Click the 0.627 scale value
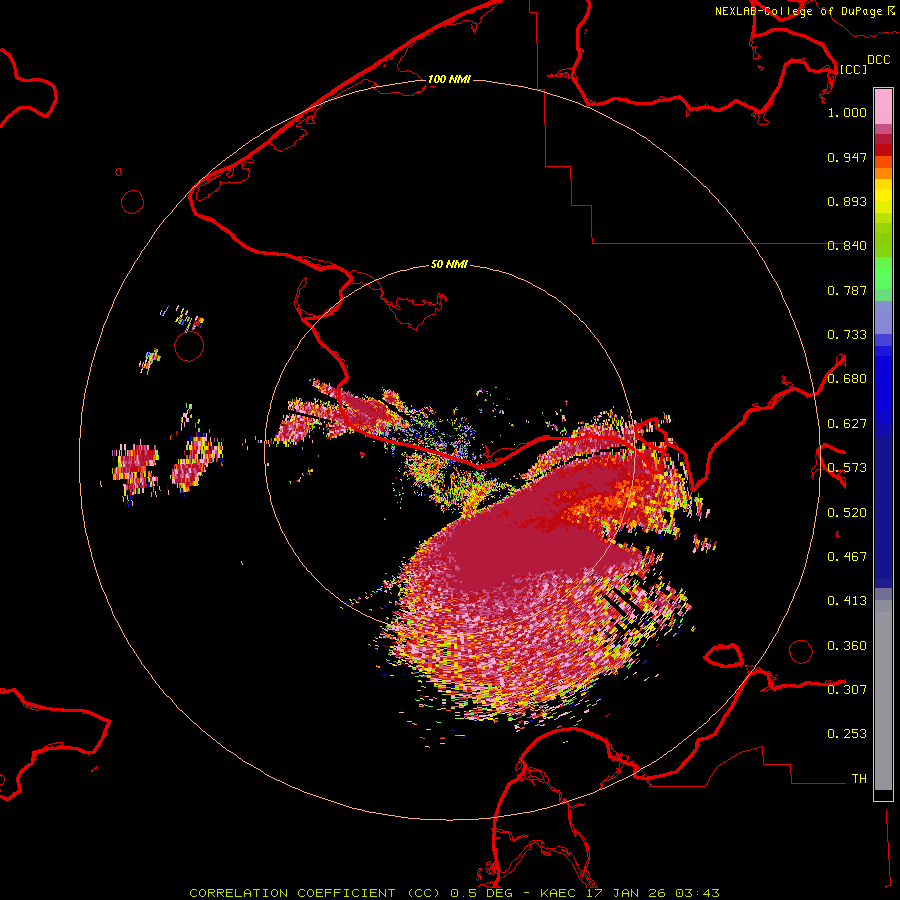 coord(847,424)
